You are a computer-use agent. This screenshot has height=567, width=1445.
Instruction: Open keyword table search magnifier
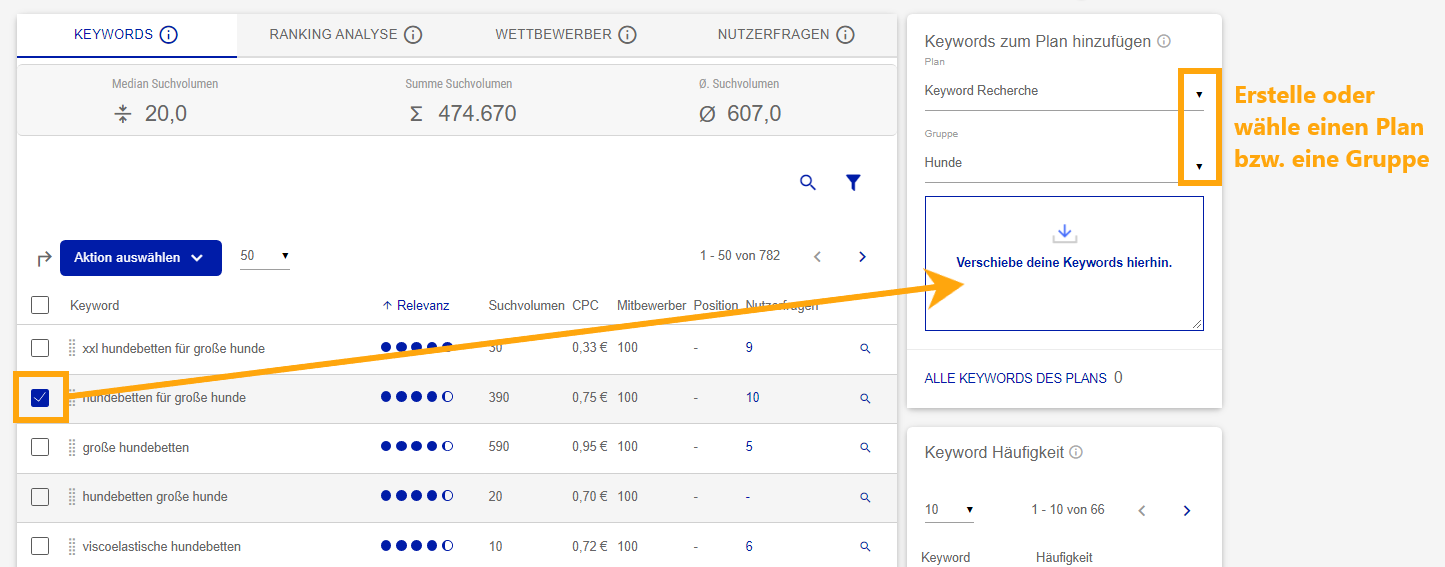tap(808, 182)
